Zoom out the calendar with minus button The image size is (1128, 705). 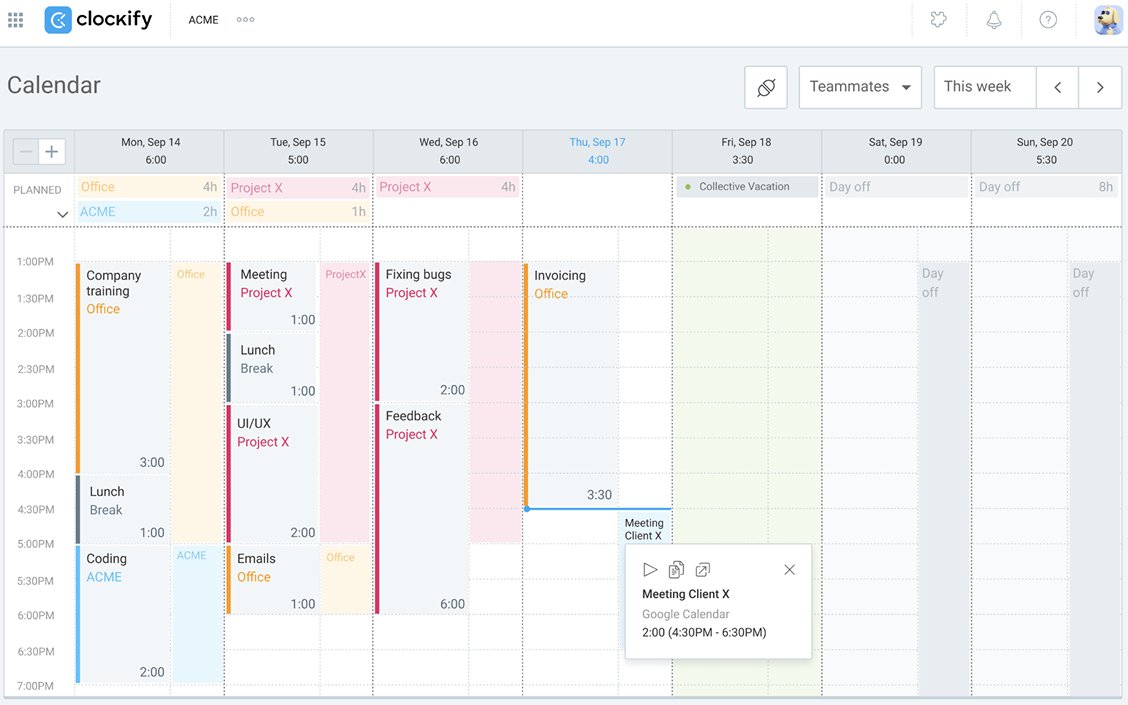pyautogui.click(x=26, y=152)
